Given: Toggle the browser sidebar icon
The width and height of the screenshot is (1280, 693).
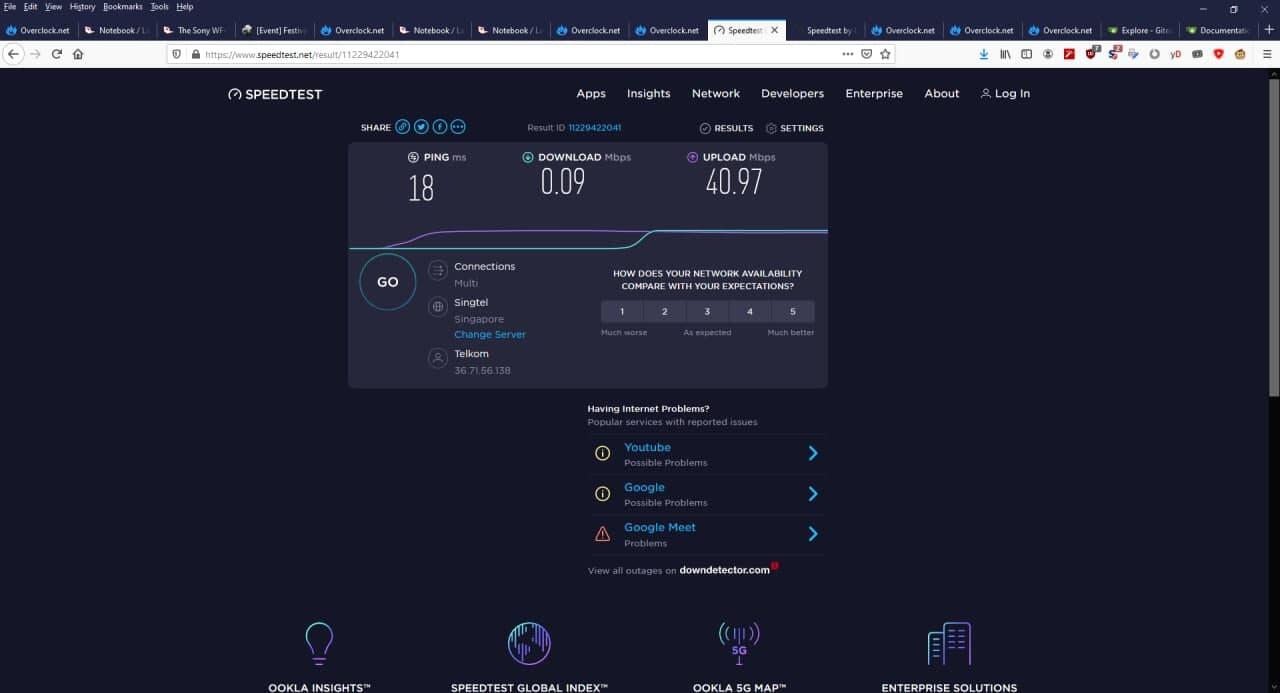Looking at the screenshot, I should pos(1026,54).
